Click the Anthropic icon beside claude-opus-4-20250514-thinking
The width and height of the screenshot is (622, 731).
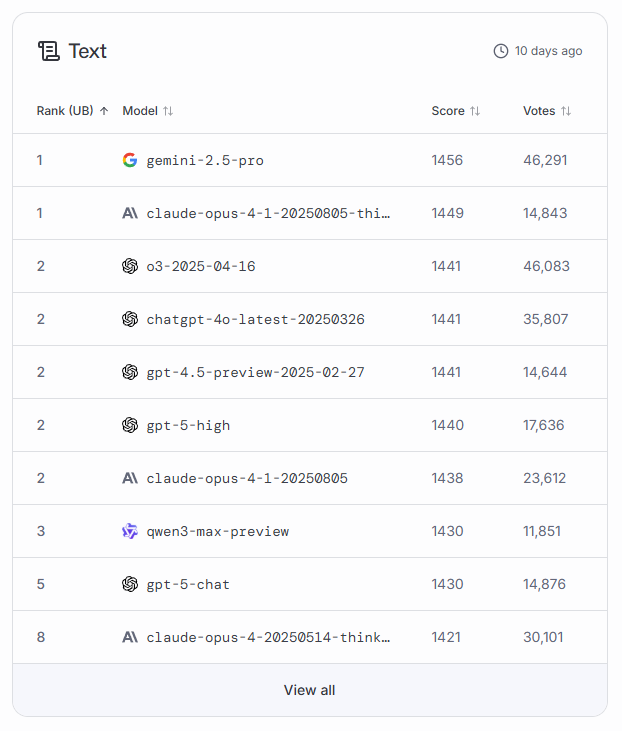click(x=130, y=637)
